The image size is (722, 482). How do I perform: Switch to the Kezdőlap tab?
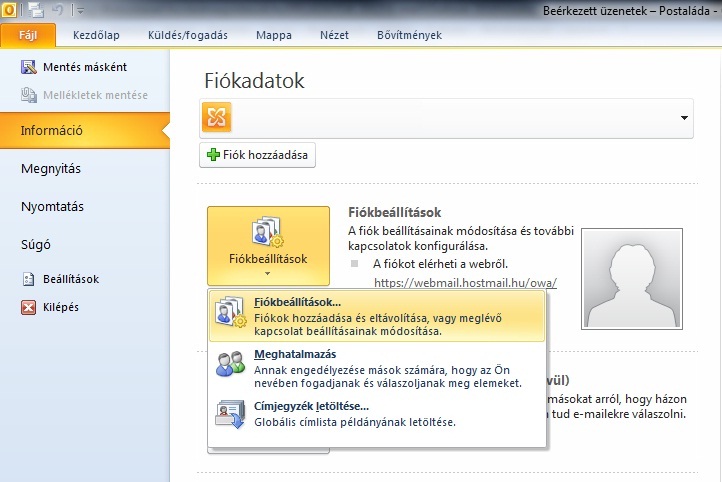point(96,35)
